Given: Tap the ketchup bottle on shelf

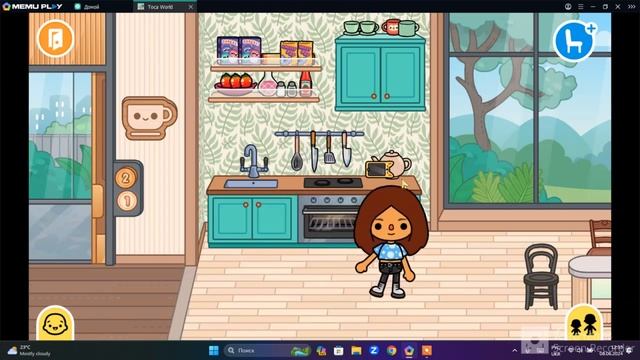Looking at the screenshot, I should [306, 83].
